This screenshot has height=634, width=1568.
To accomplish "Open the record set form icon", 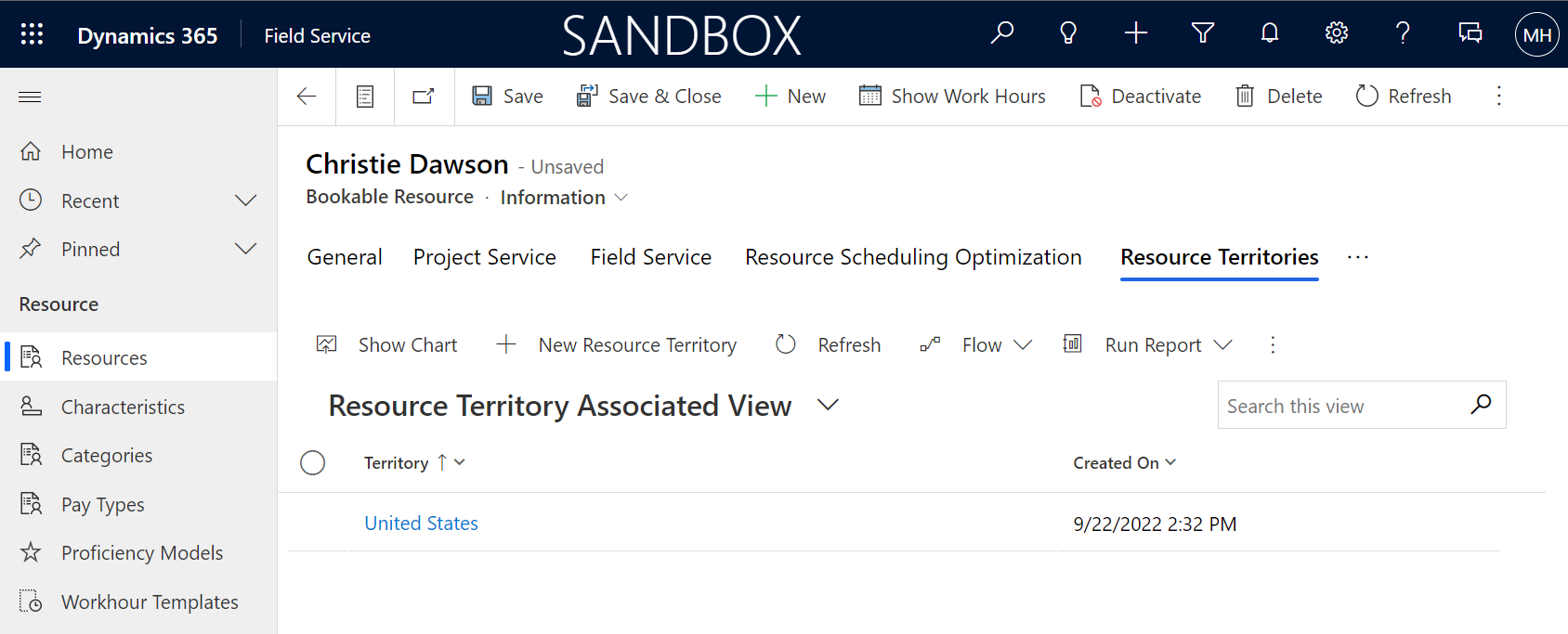I will [x=365, y=97].
